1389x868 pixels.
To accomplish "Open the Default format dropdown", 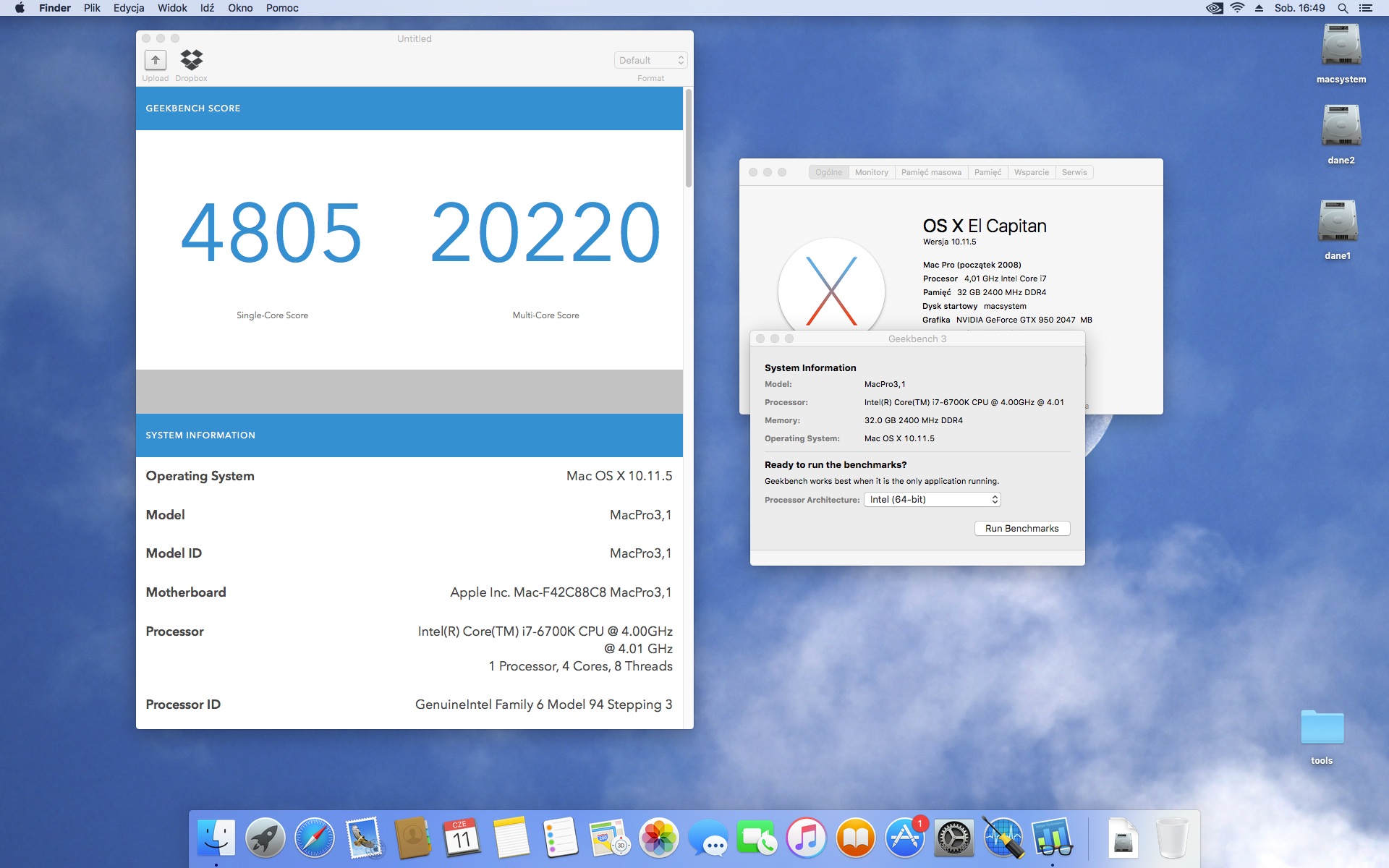I will [x=650, y=60].
